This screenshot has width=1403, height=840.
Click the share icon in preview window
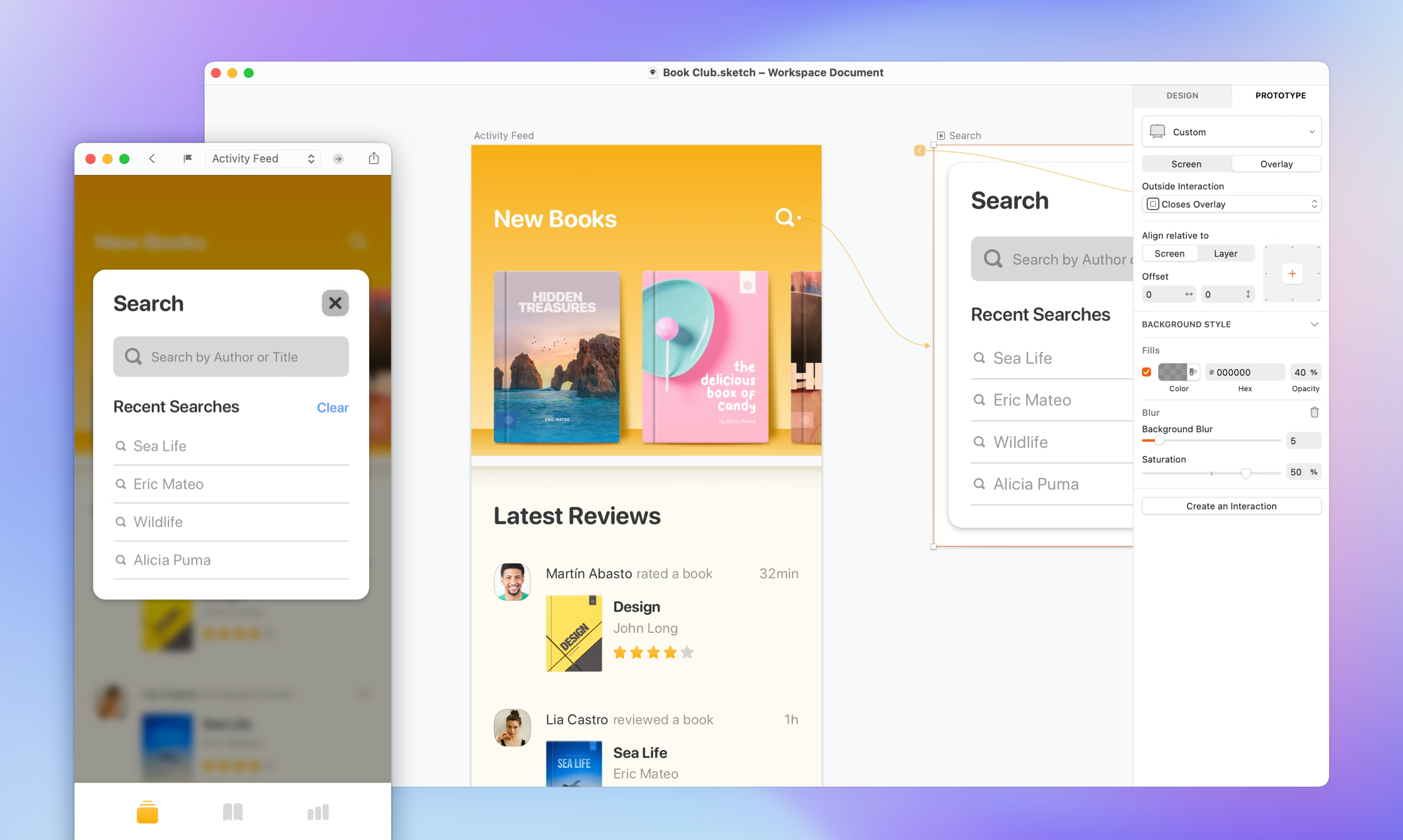point(373,158)
